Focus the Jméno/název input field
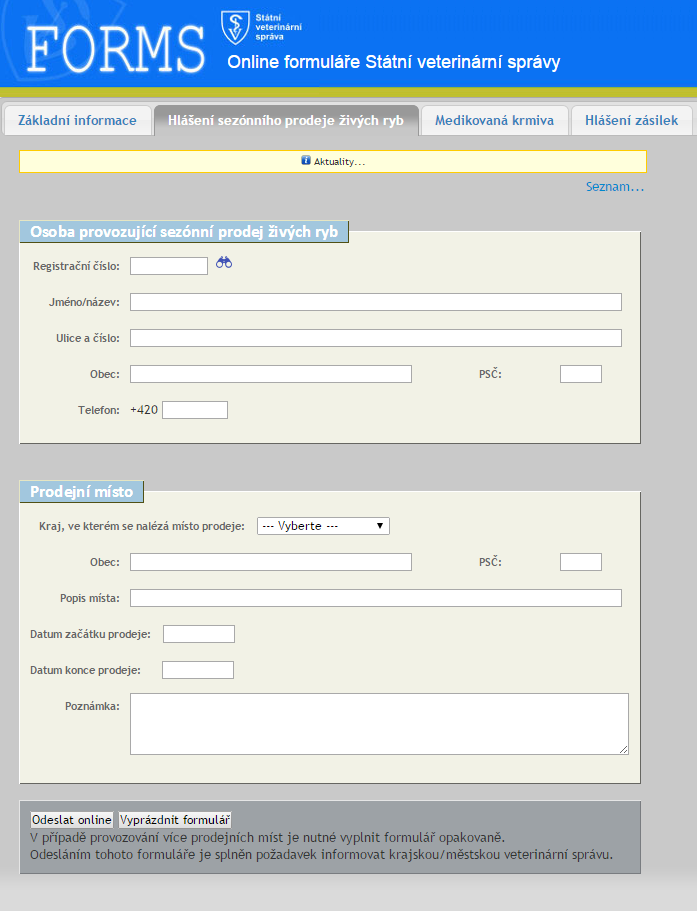 click(375, 302)
